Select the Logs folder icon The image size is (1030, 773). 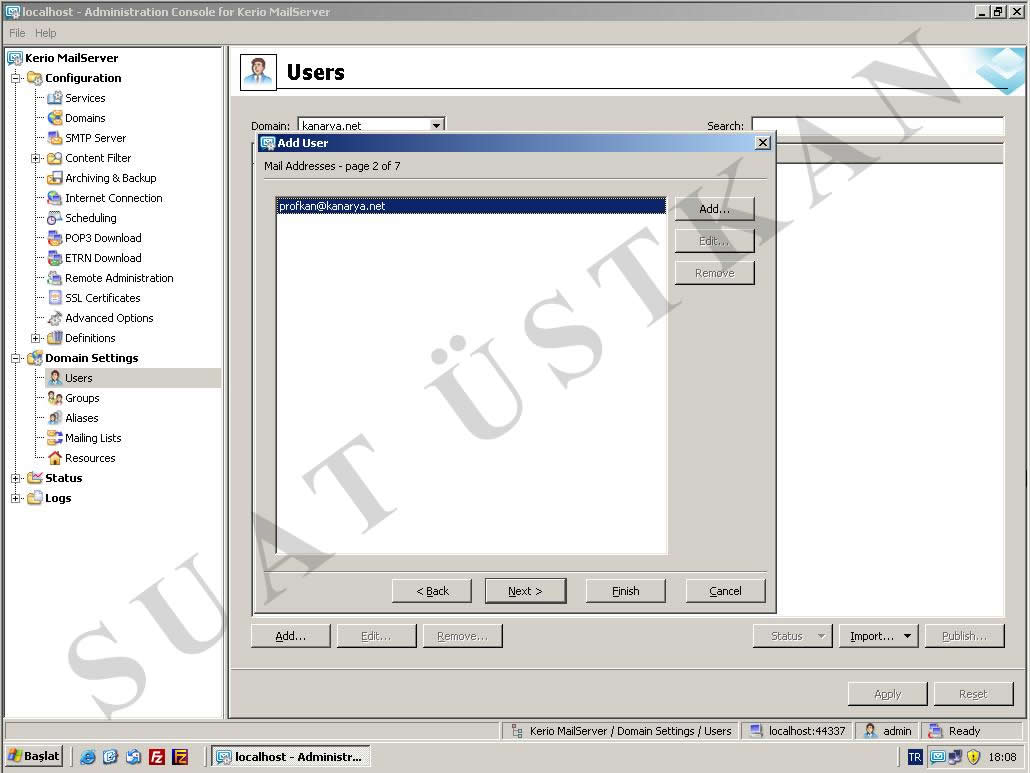pos(35,498)
